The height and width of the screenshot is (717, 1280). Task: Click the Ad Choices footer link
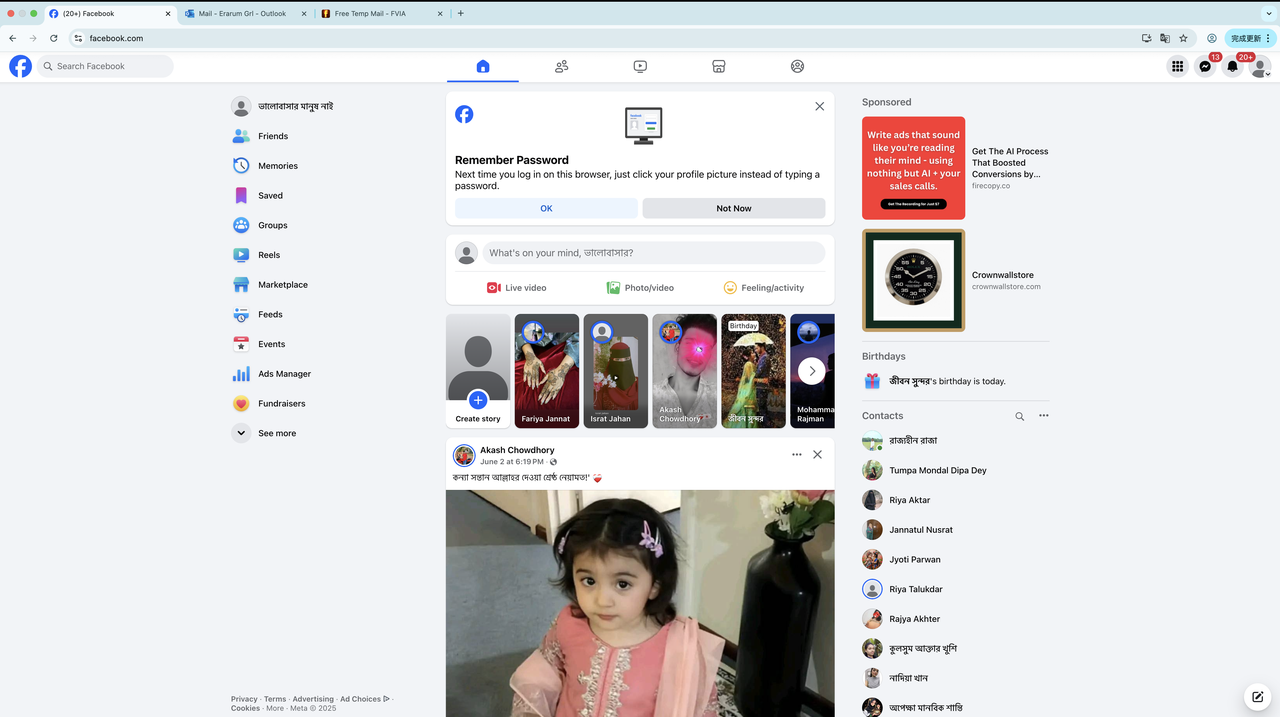364,699
